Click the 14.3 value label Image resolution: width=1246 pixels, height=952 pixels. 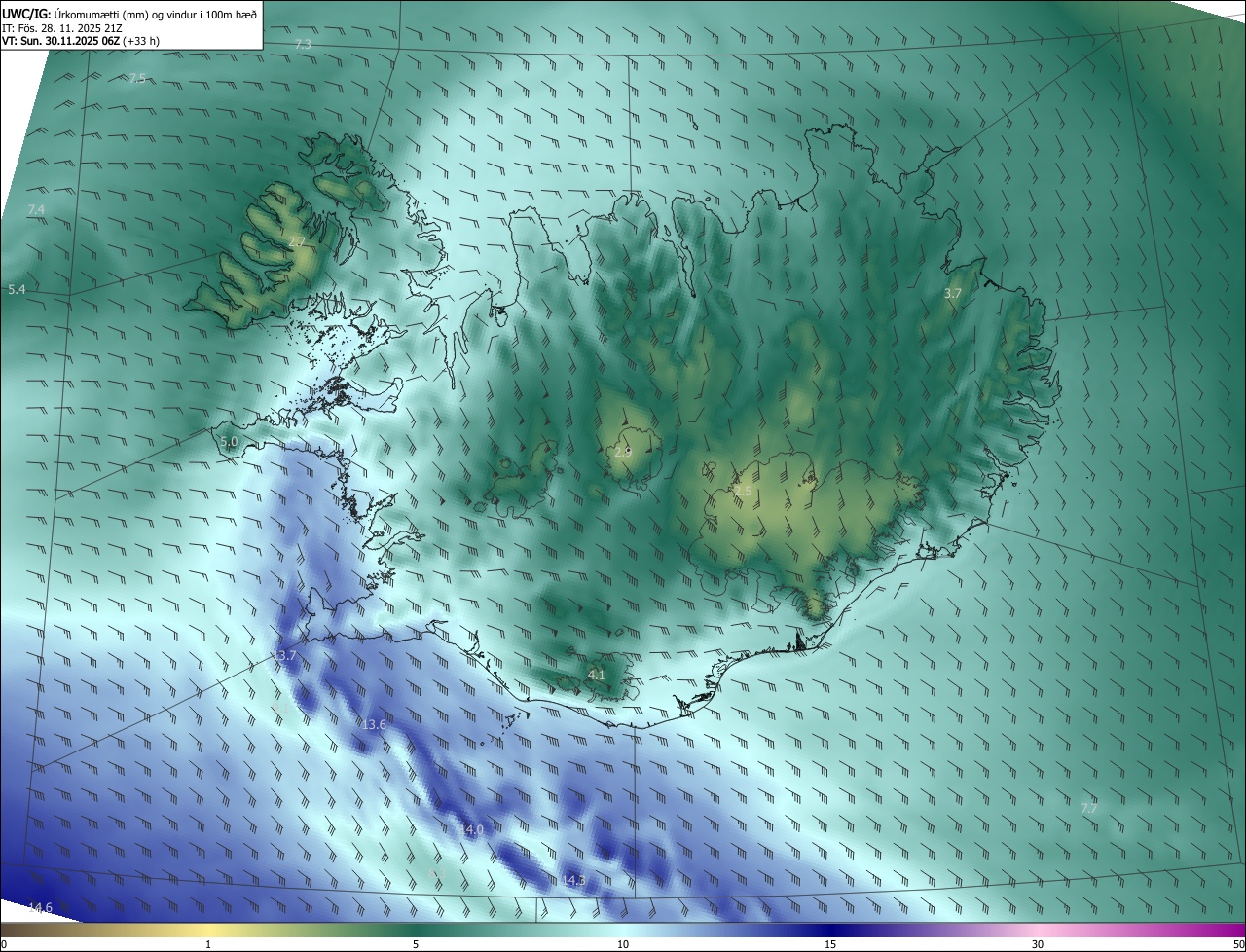574,880
